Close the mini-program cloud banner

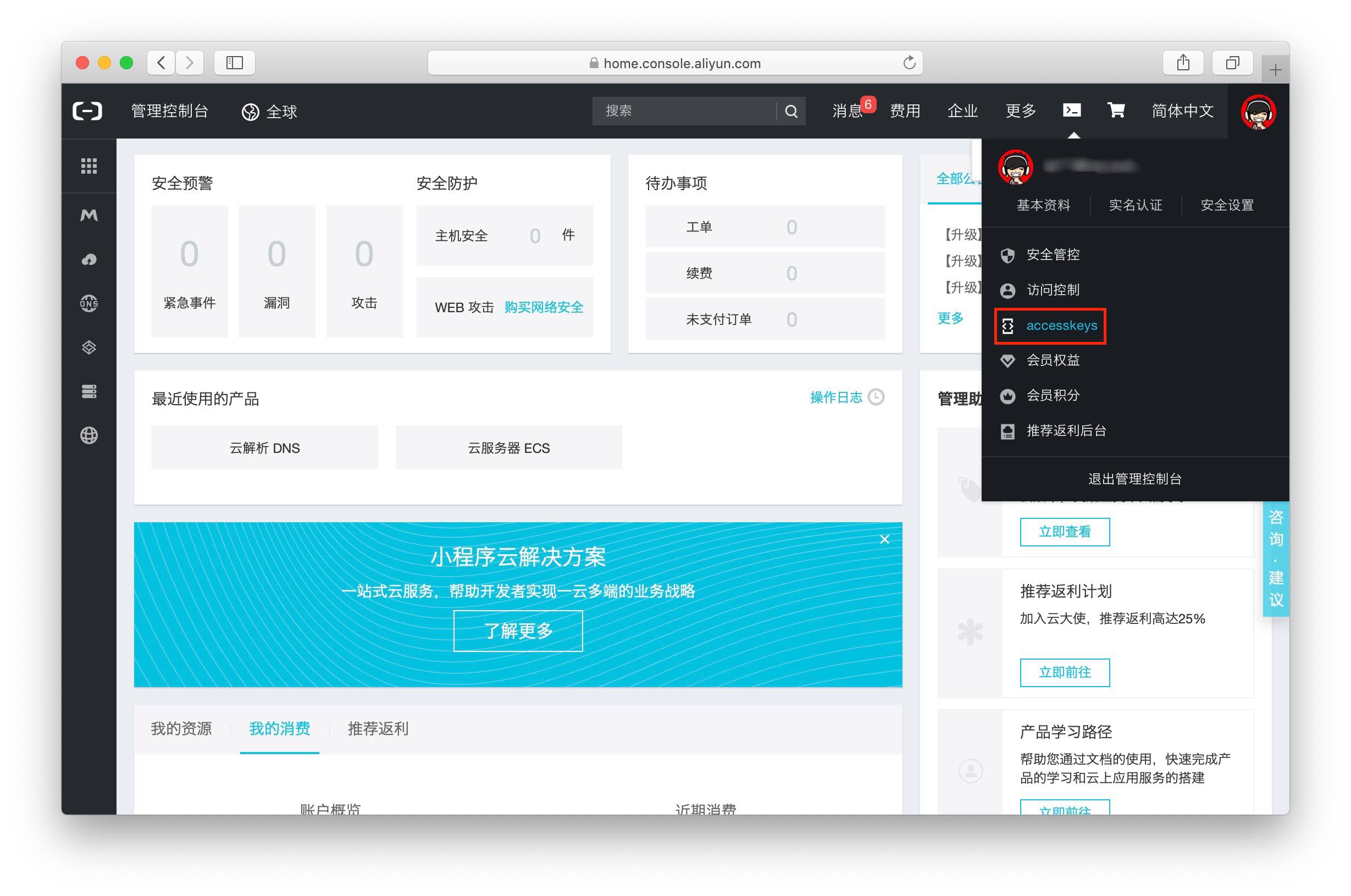884,539
